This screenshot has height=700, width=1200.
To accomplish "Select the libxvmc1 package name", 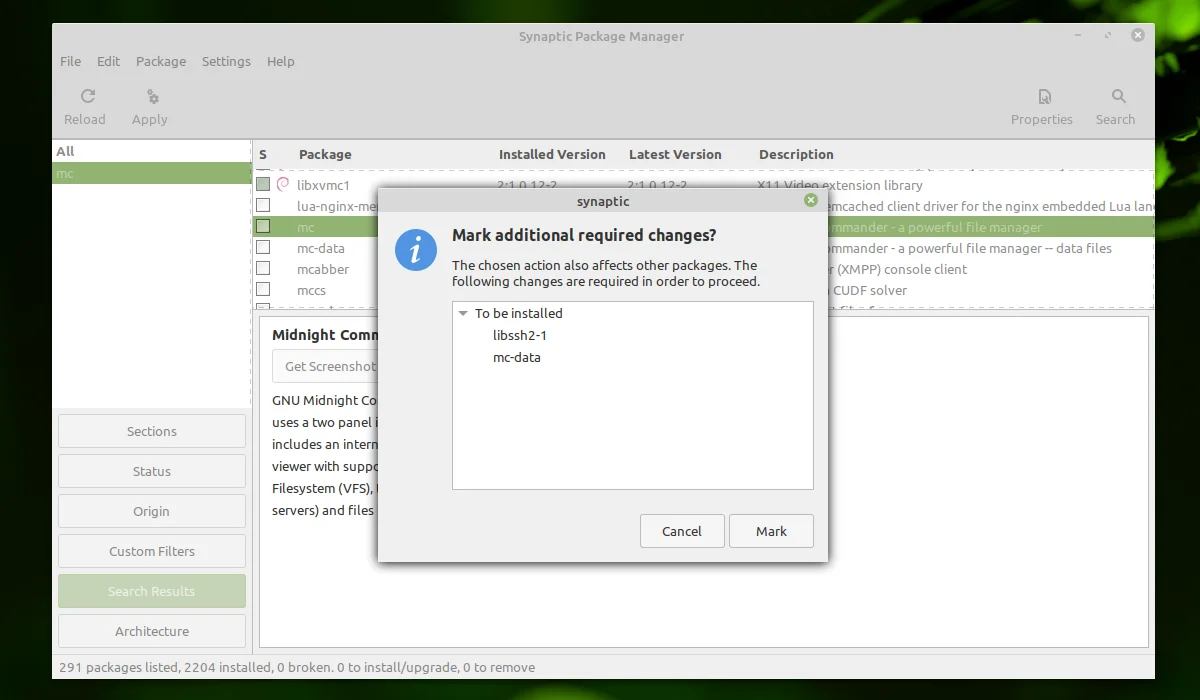I will click(x=323, y=185).
